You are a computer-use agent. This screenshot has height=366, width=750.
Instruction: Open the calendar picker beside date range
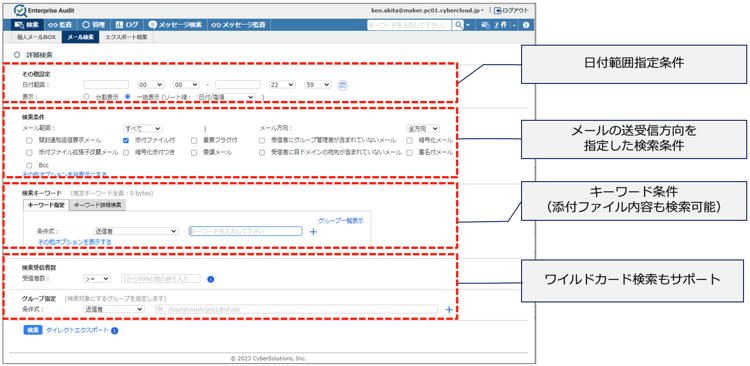pos(342,85)
